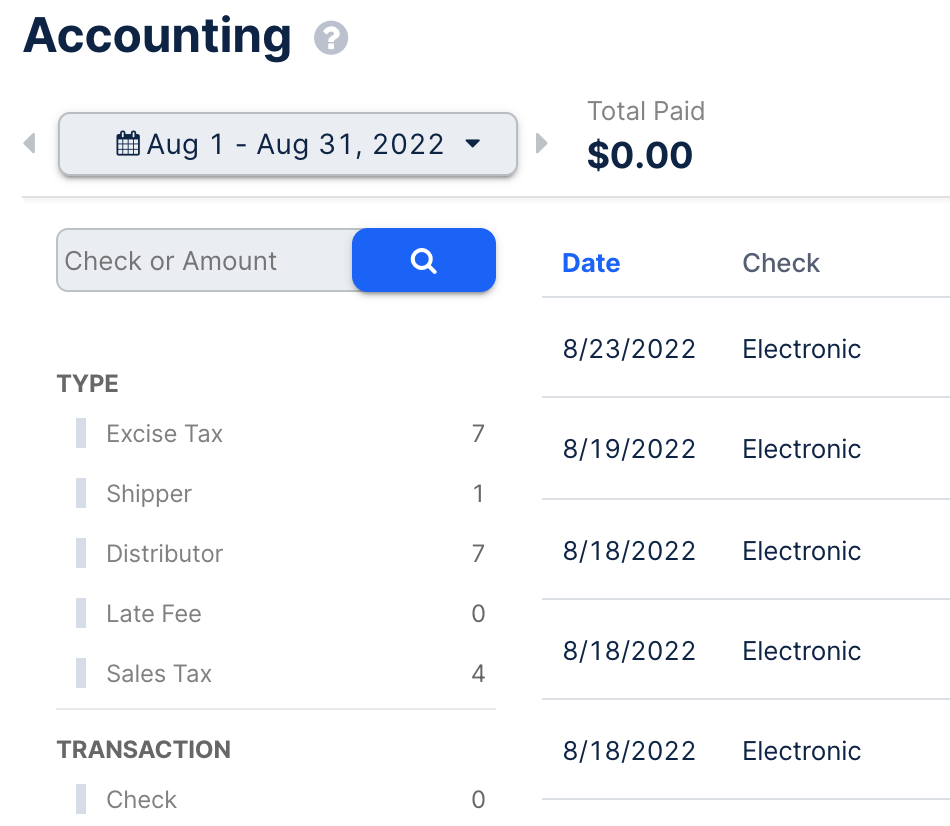Filter by Shipper type

pos(149,494)
